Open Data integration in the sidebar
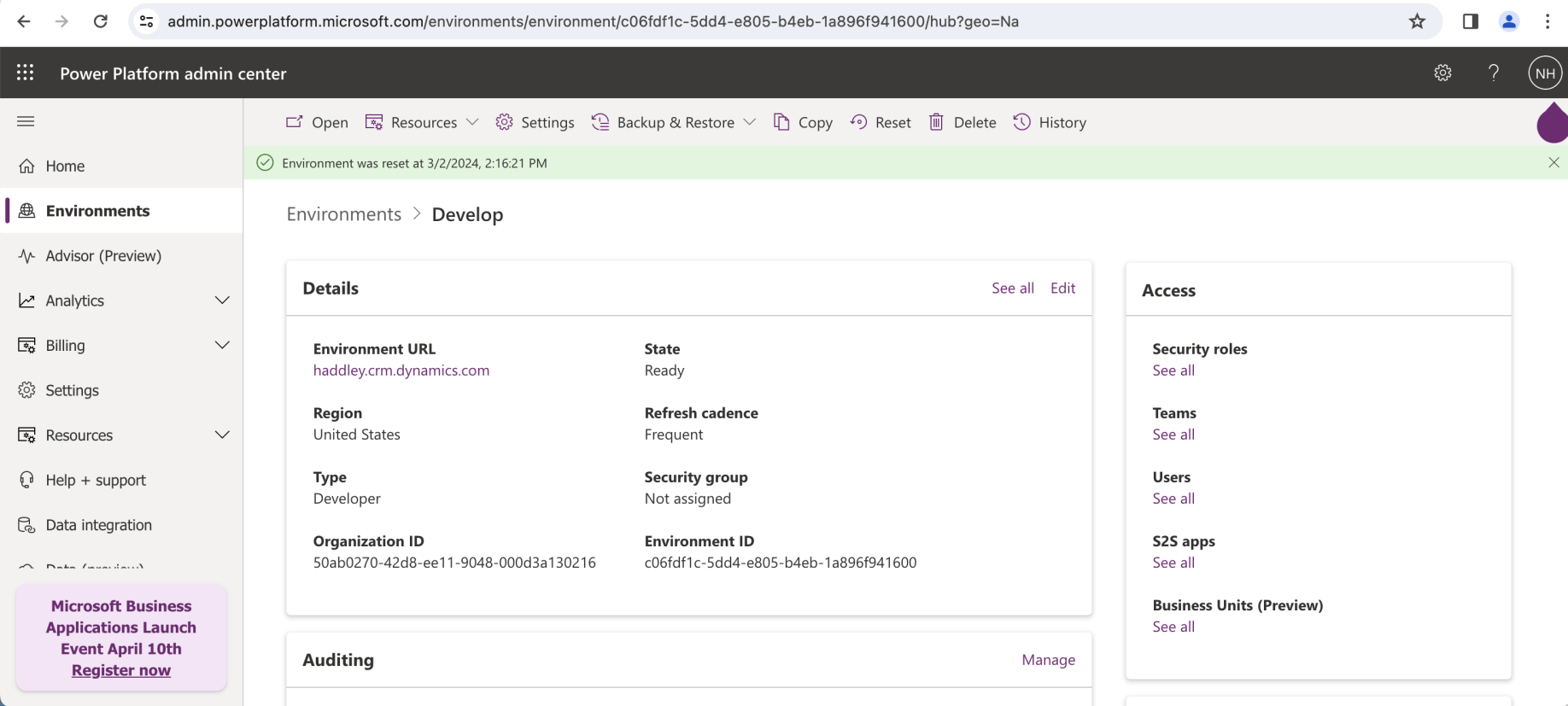The height and width of the screenshot is (706, 1568). (x=98, y=525)
